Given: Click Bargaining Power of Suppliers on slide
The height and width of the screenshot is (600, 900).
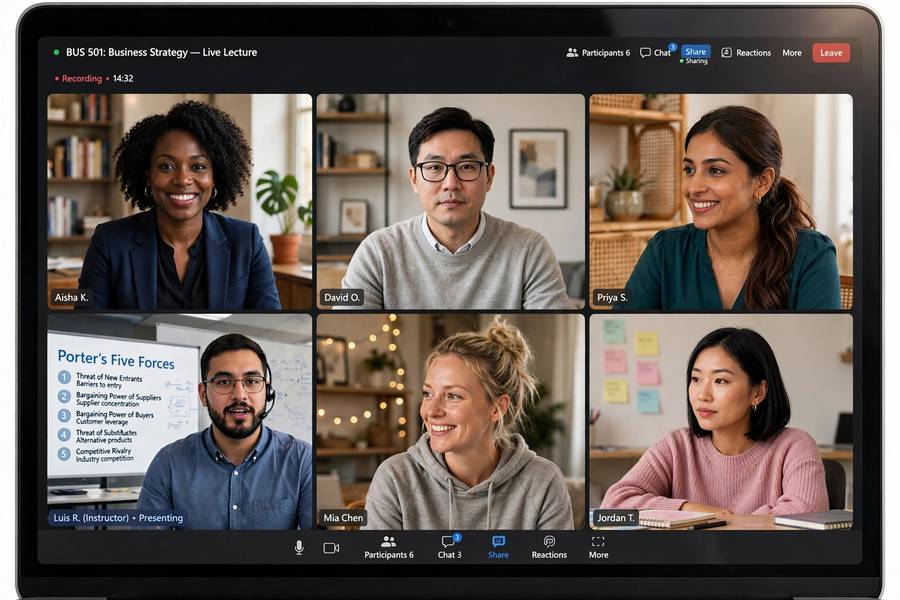Looking at the screenshot, I should pyautogui.click(x=119, y=396).
